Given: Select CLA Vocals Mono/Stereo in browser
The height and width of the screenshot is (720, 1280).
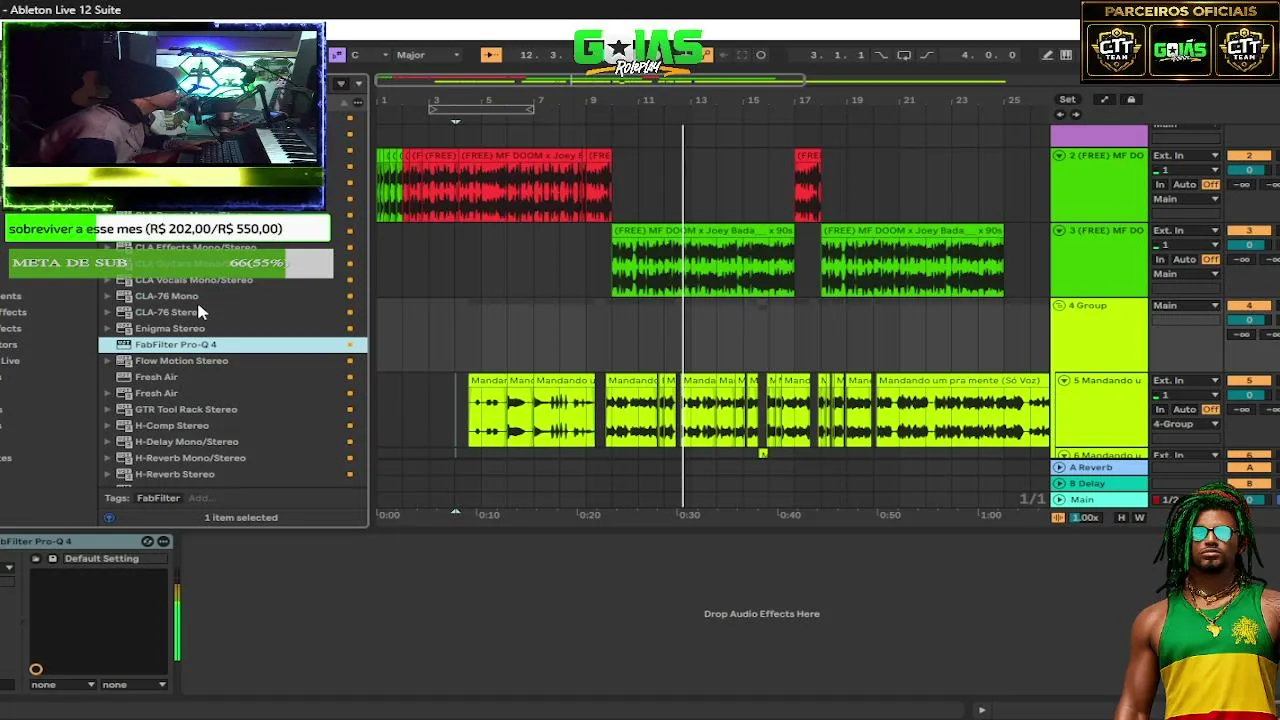Looking at the screenshot, I should [x=233, y=280].
